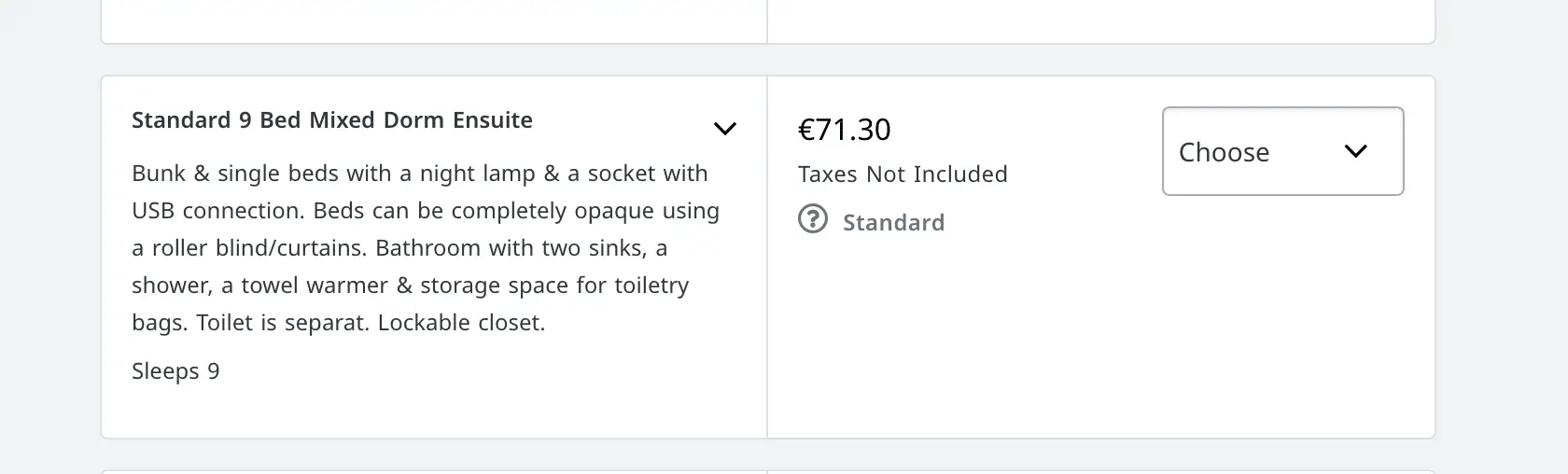
Task: Open the Choose beds dropdown
Action: click(x=1282, y=151)
